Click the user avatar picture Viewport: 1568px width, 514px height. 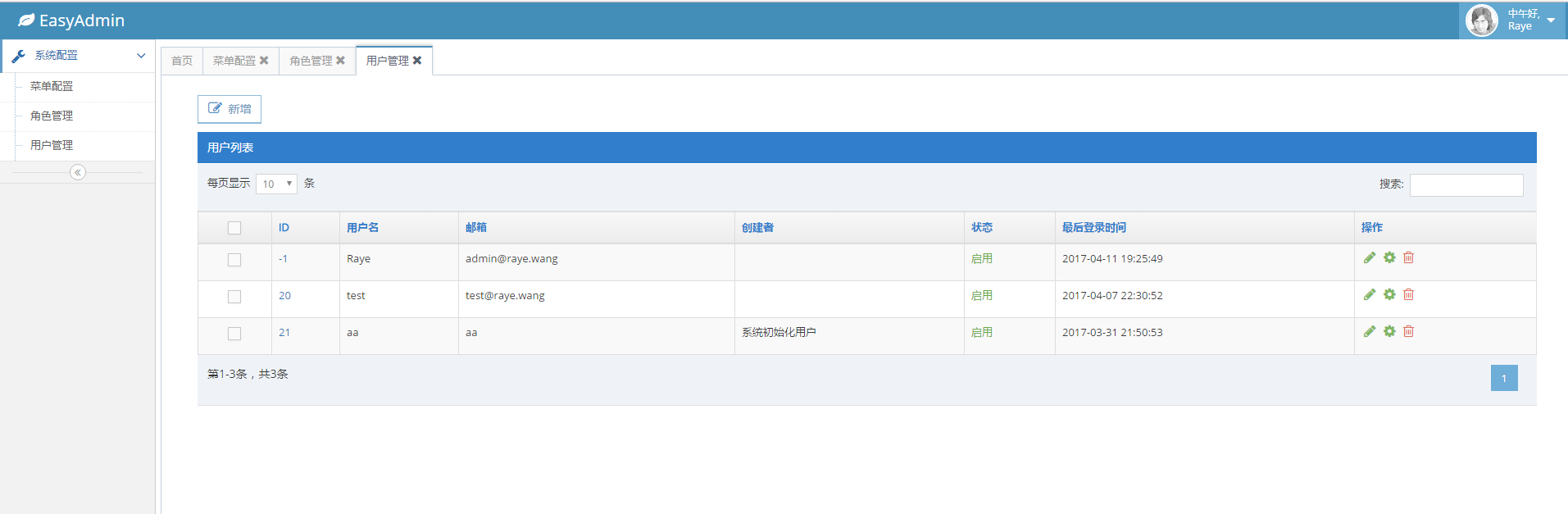[x=1482, y=20]
